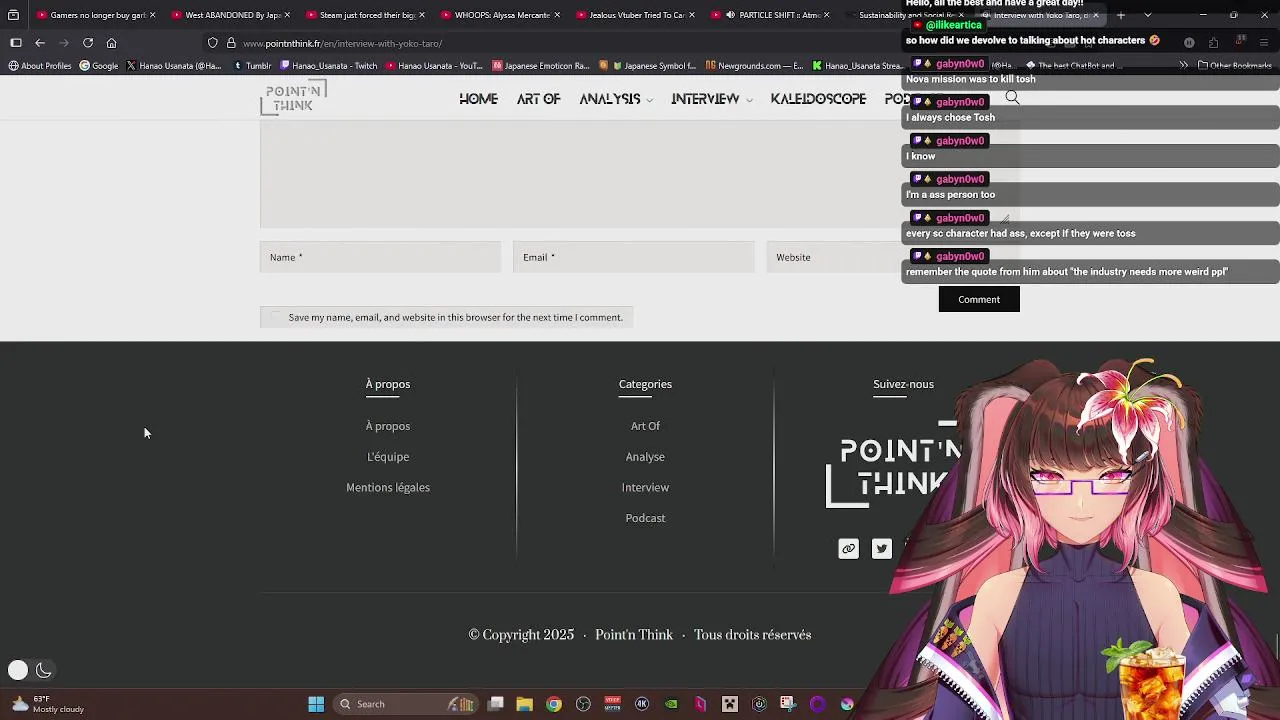This screenshot has width=1280, height=720.
Task: Open the About Profiles bookmark
Action: pyautogui.click(x=40, y=66)
